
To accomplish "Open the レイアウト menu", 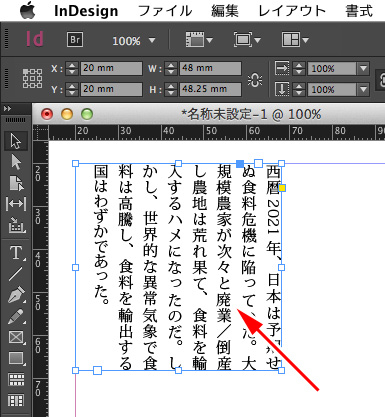I will tap(292, 11).
